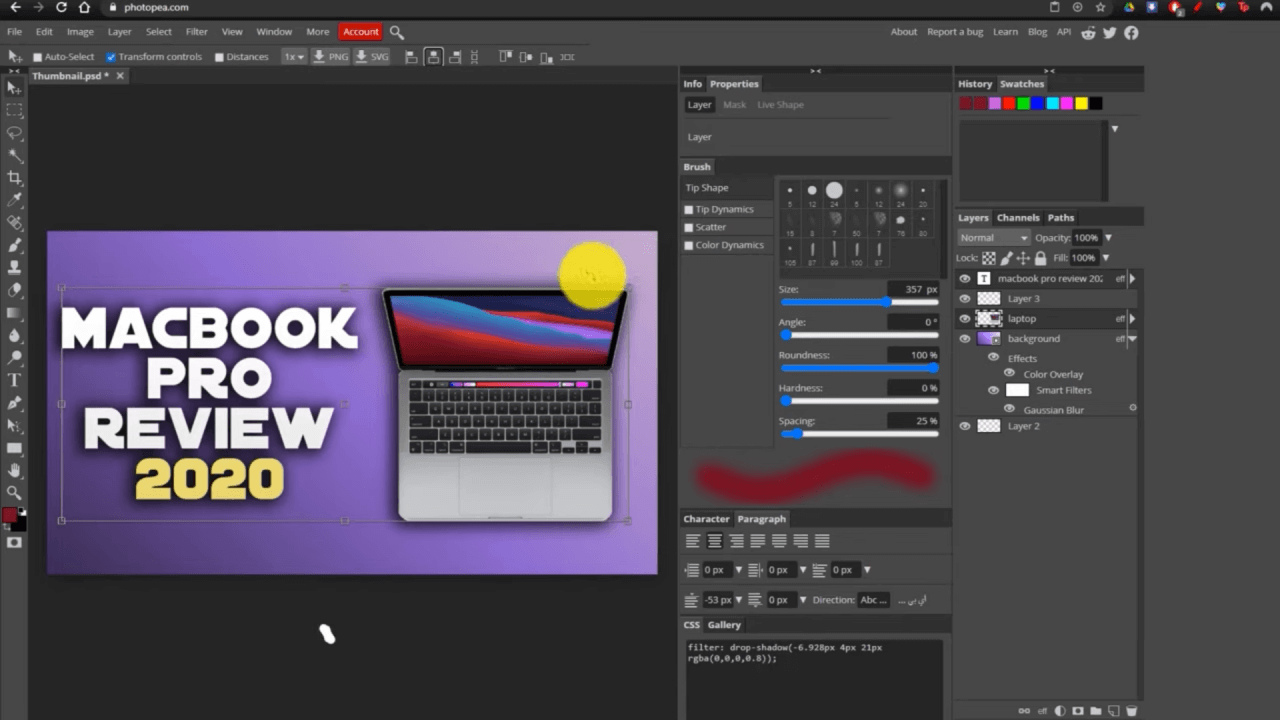
Task: Add adjustment layer half-circle icon
Action: 1060,711
